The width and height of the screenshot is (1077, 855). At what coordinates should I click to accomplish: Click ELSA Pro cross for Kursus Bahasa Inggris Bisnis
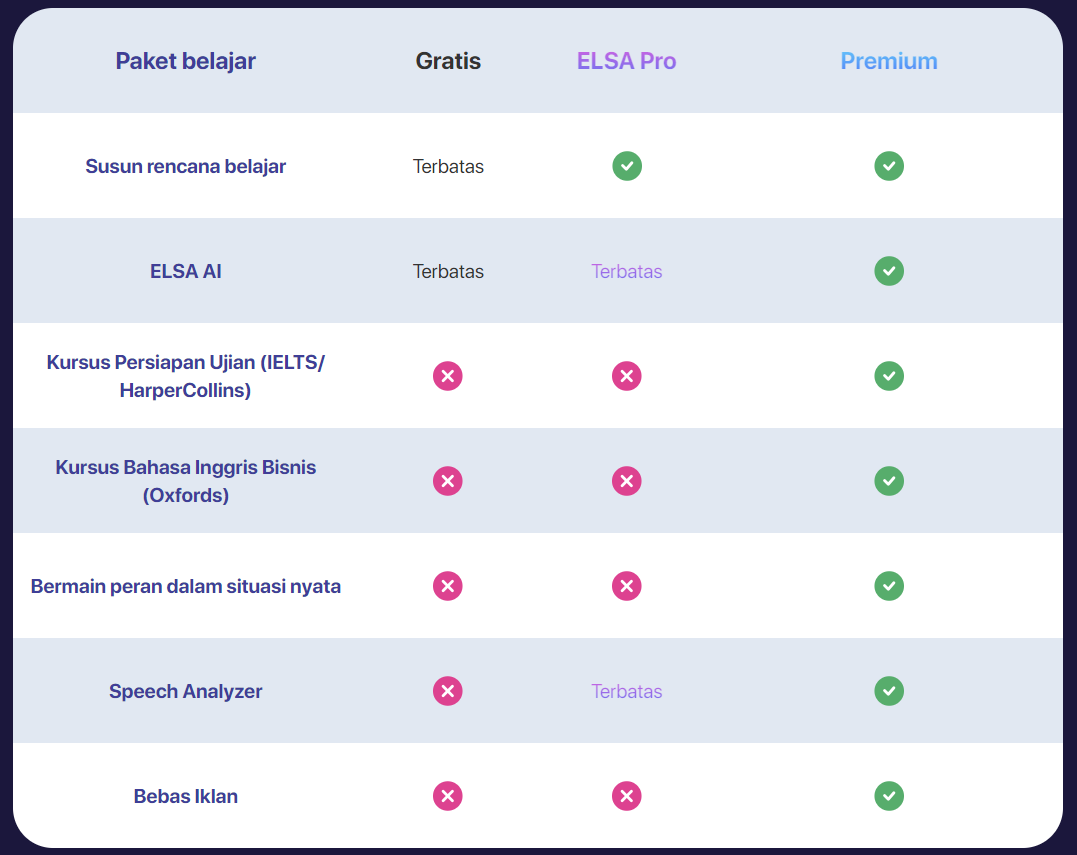[627, 481]
